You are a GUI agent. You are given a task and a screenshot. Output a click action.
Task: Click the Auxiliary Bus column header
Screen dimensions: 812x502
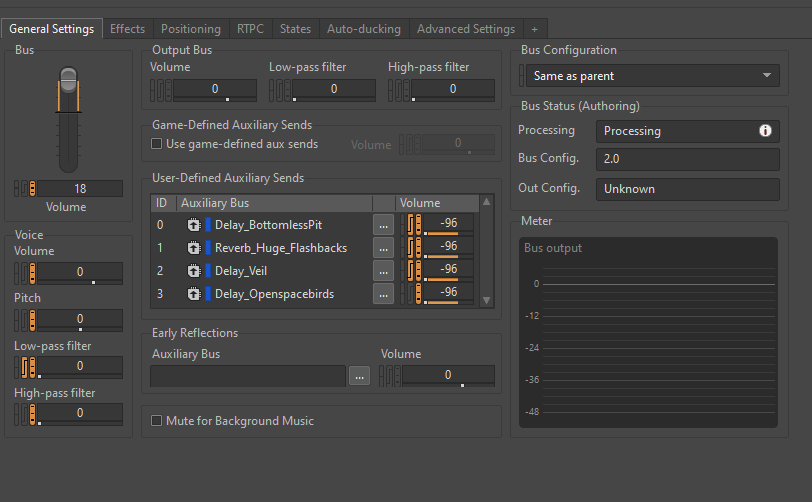click(274, 203)
